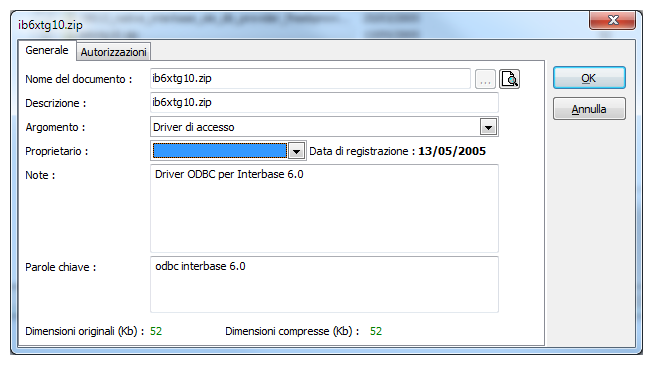This screenshot has height=365, width=653.
Task: Click the 'Dimensioni originali (Kb)' label
Action: click(x=85, y=331)
